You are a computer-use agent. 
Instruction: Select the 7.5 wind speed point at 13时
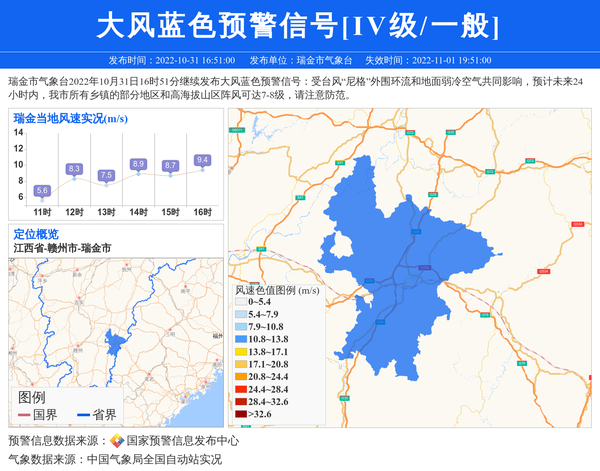tap(106, 175)
